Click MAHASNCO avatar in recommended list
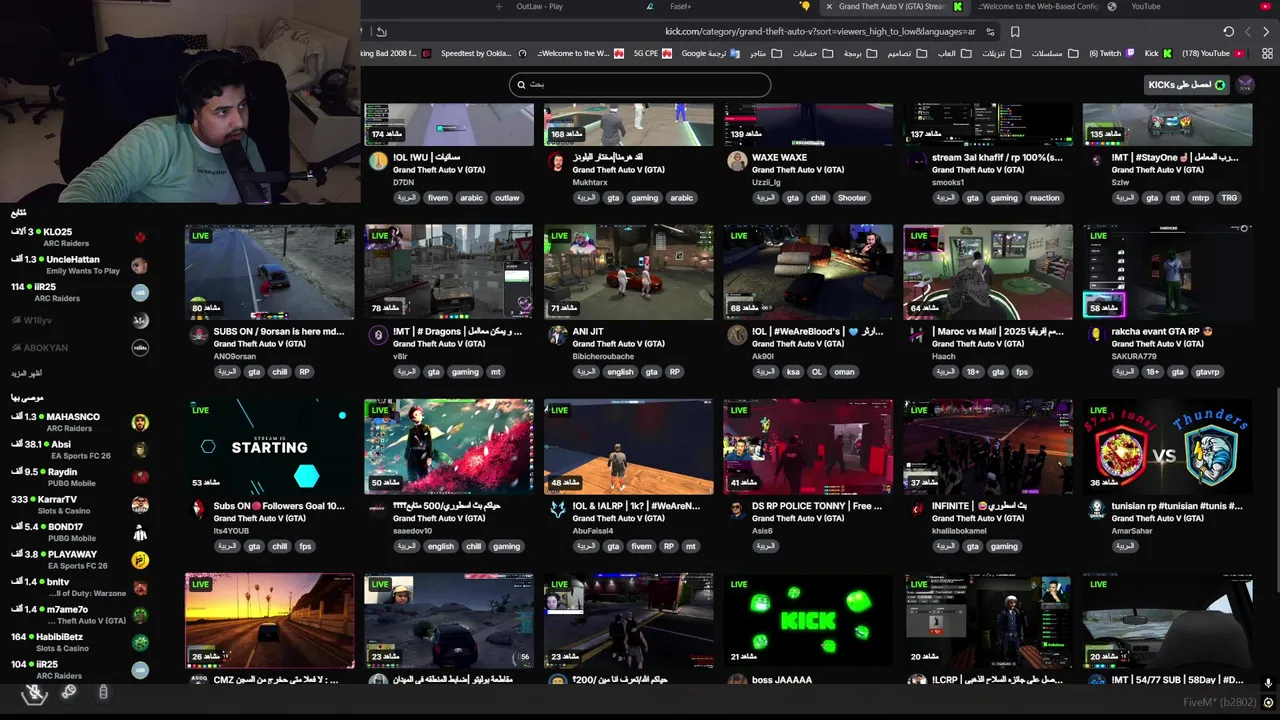1280x720 pixels. (x=140, y=422)
